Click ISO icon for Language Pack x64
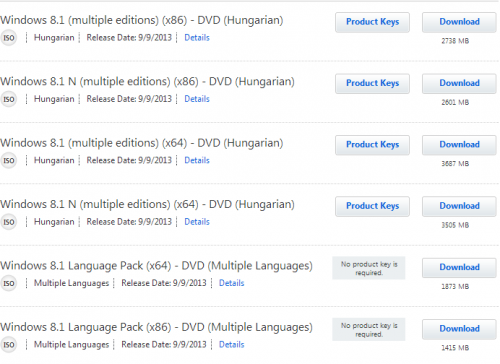Viewport: 500px width, 364px height. (x=8, y=283)
